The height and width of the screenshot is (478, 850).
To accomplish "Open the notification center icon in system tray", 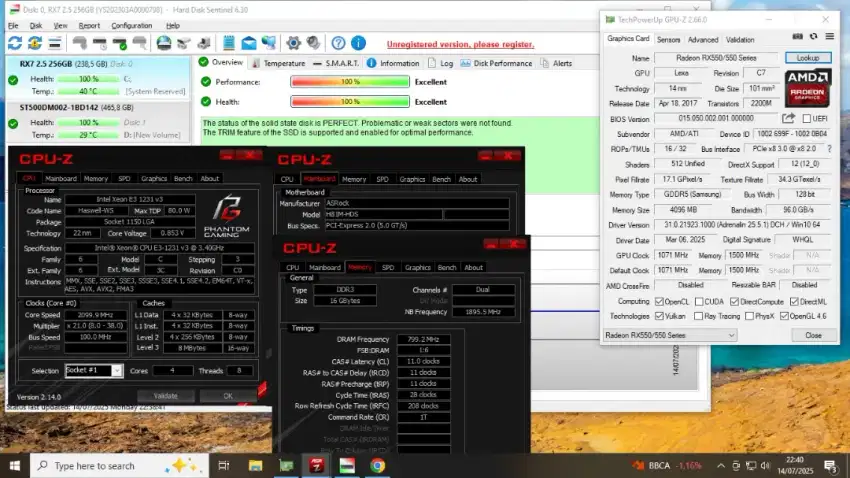I will (830, 466).
